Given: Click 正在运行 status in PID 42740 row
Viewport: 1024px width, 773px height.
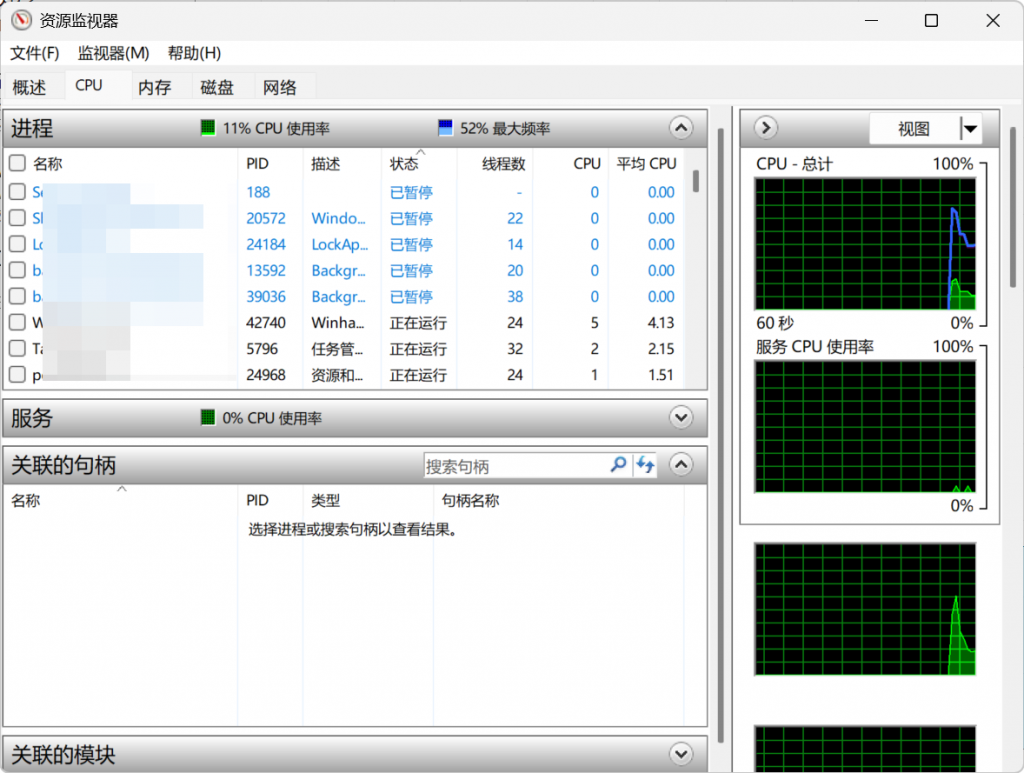Looking at the screenshot, I should coord(418,323).
